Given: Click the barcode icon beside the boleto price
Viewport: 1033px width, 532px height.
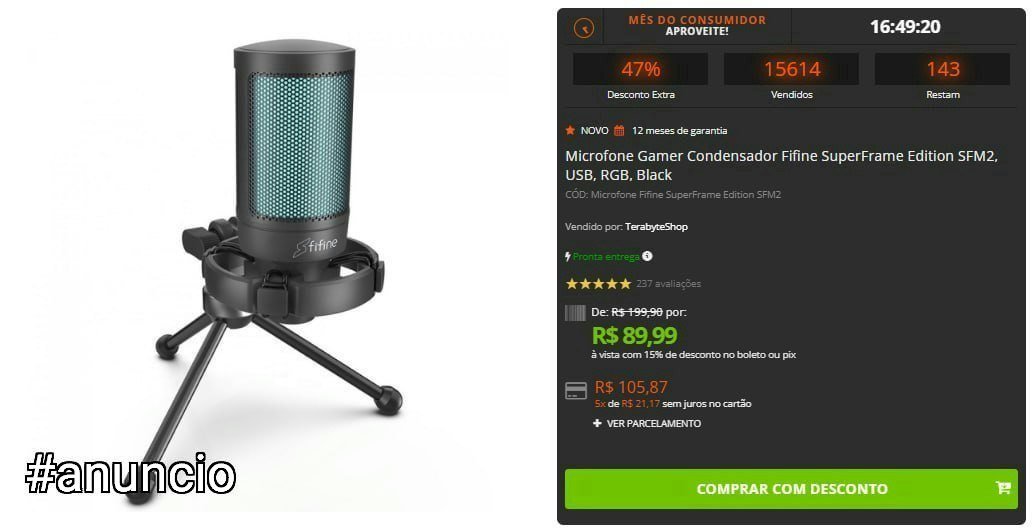Looking at the screenshot, I should coord(575,313).
